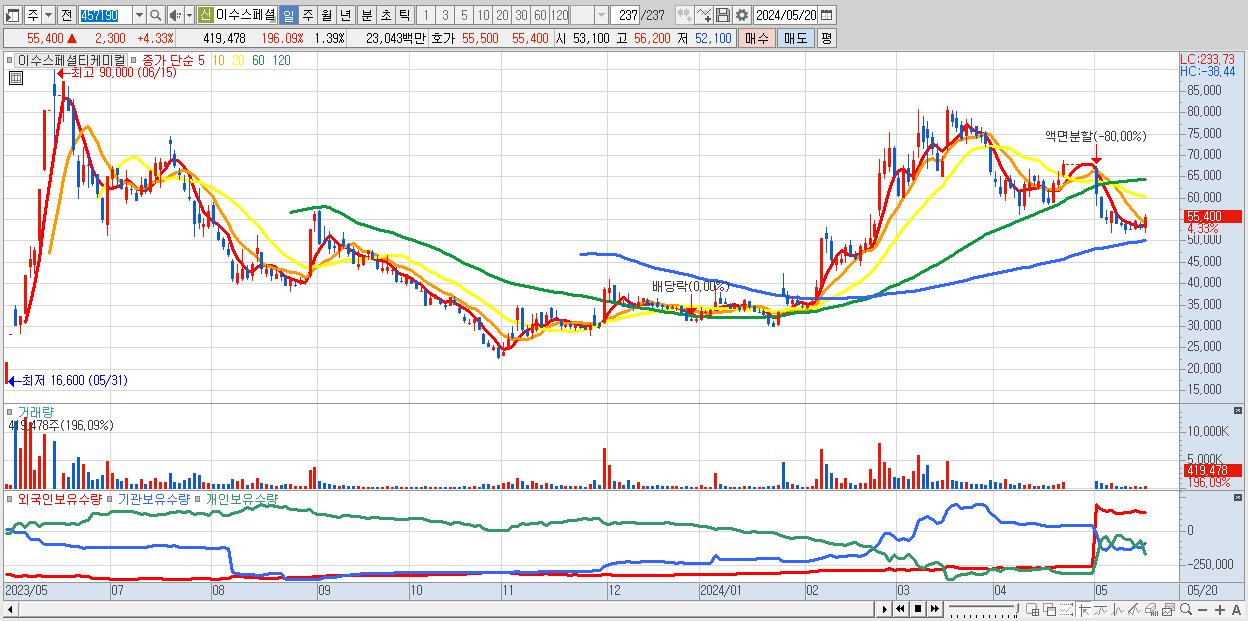Click the add indicator line-plus icon
1248x621 pixels.
pos(705,16)
